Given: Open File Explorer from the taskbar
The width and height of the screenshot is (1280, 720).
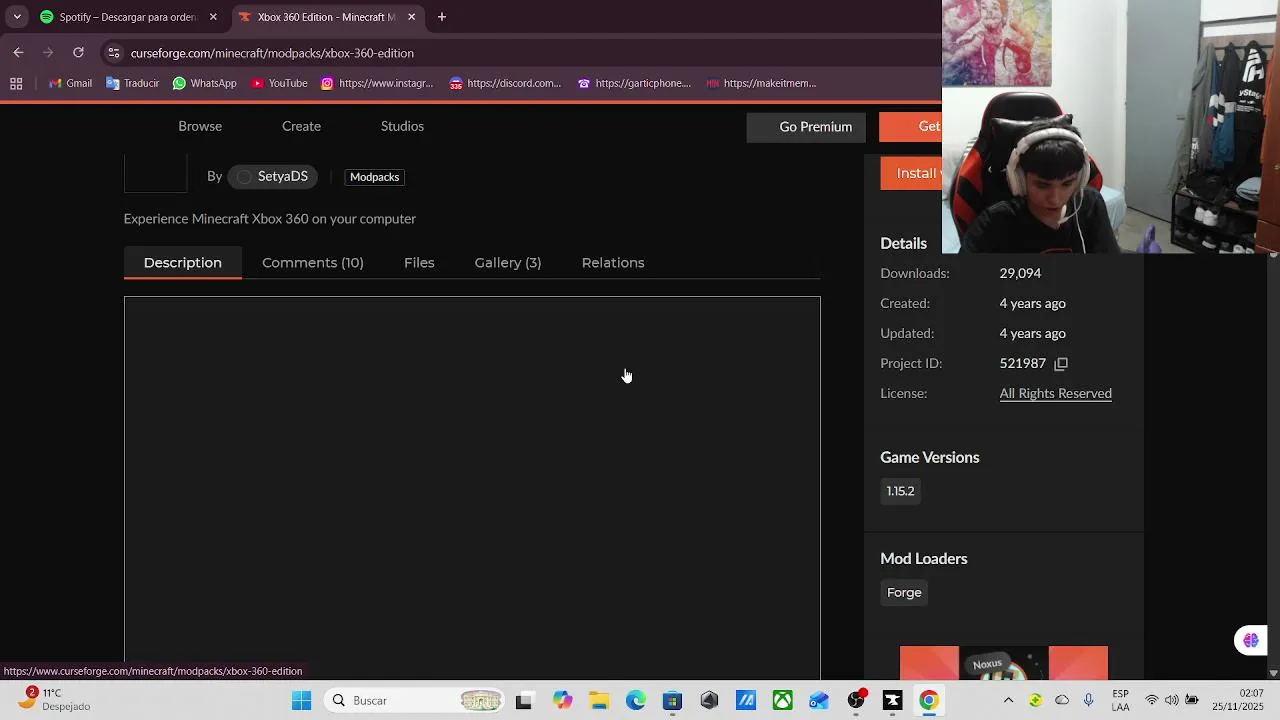Looking at the screenshot, I should [x=599, y=701].
